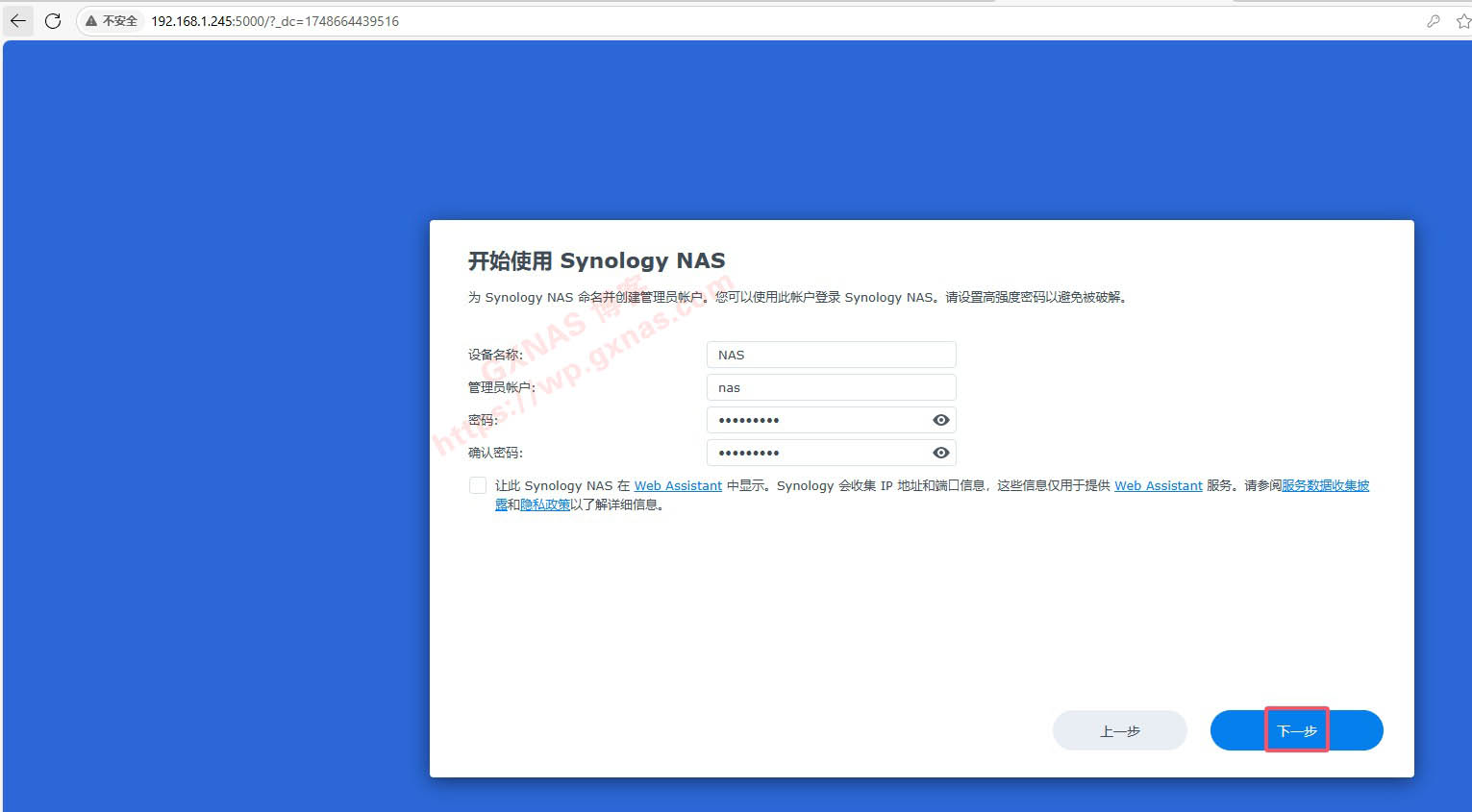Enable the Web Assistant display checkbox

click(x=478, y=485)
